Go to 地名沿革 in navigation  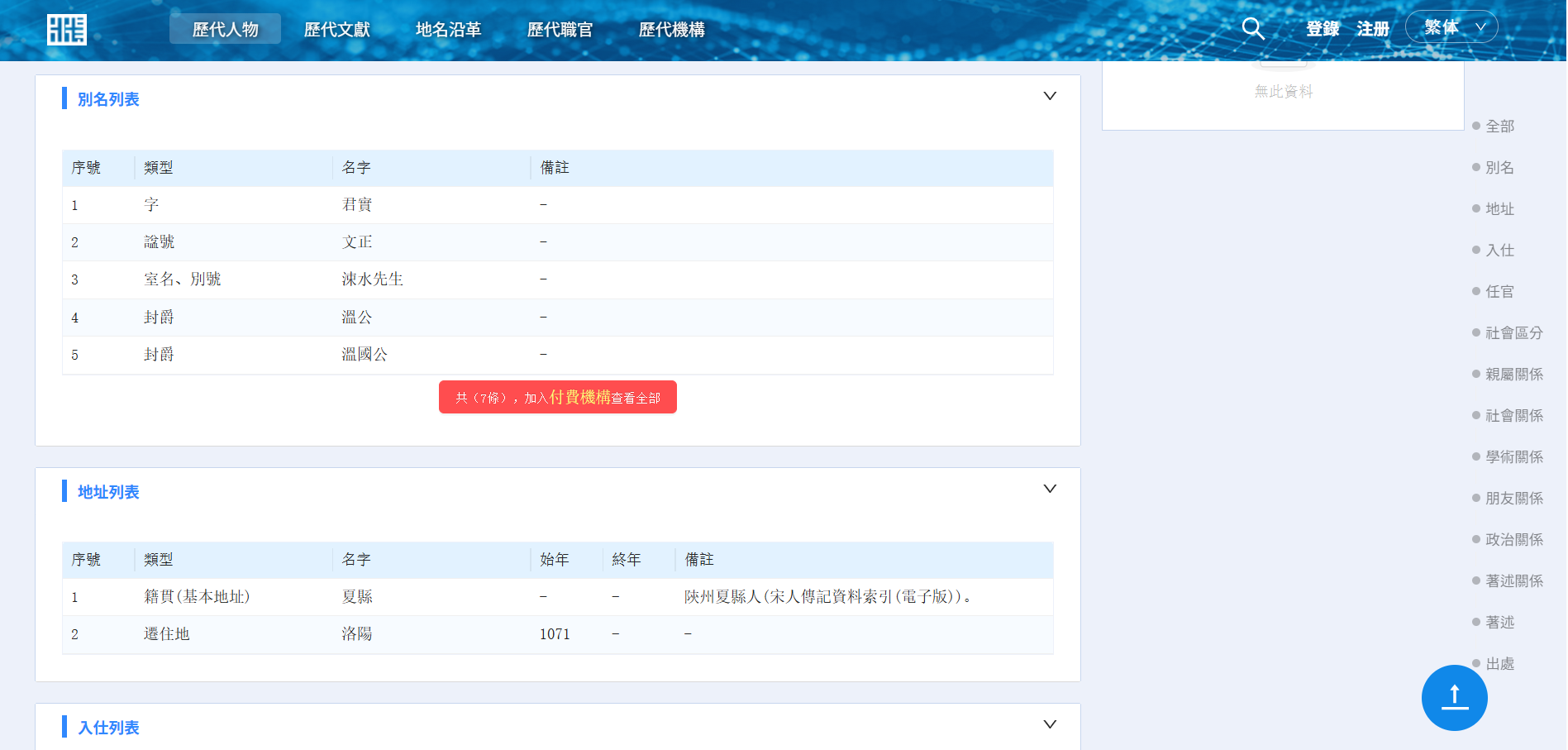point(448,30)
